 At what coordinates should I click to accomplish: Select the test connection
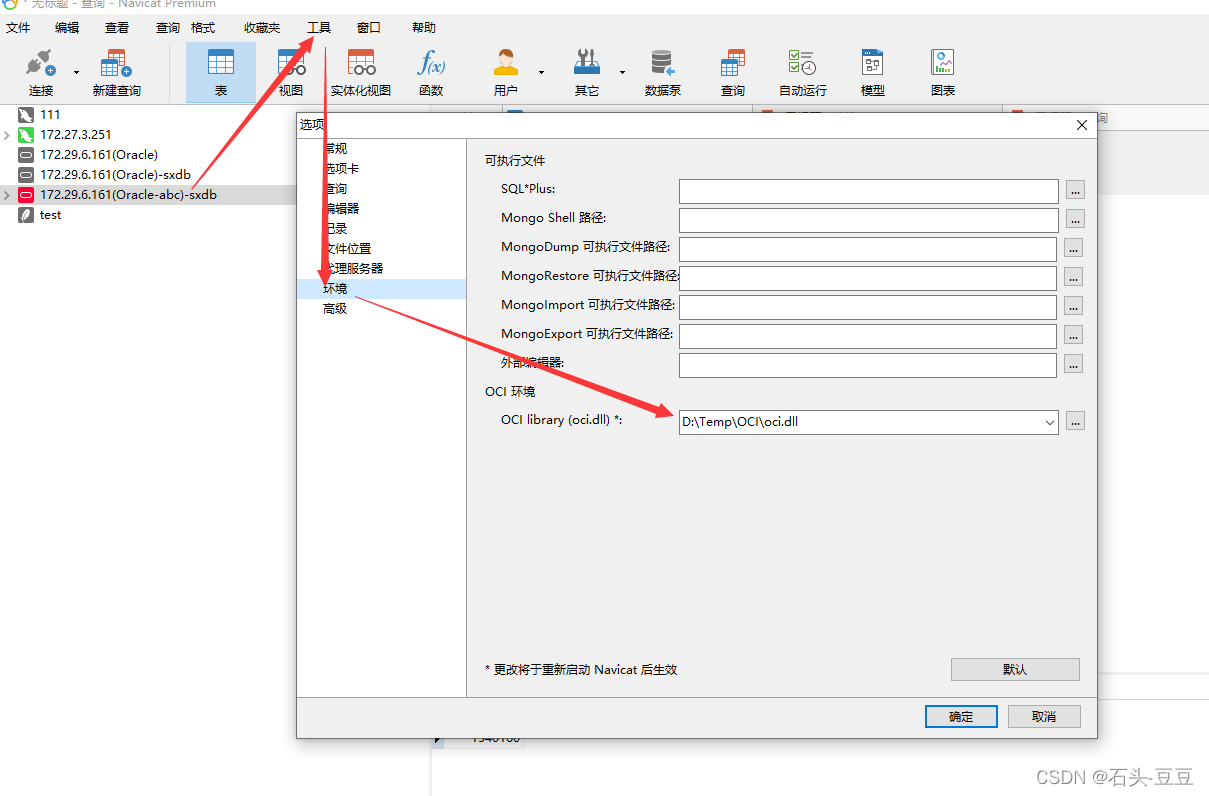point(50,215)
